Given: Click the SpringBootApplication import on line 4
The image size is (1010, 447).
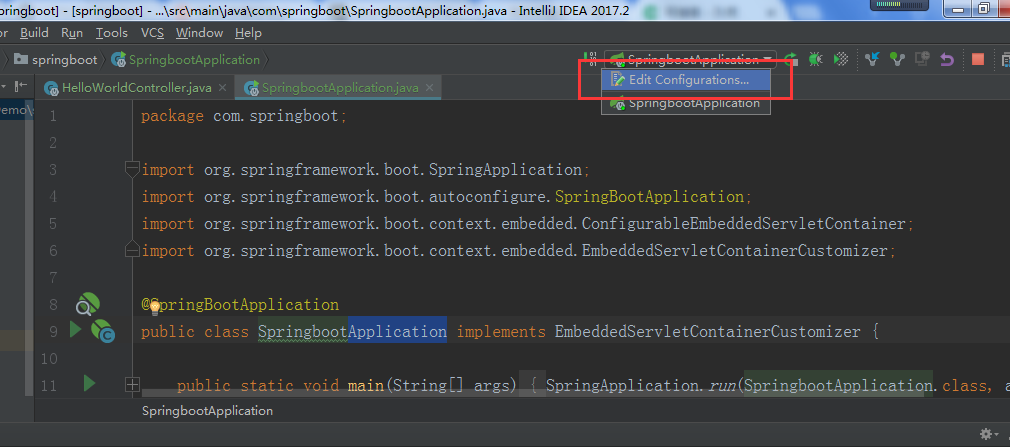Looking at the screenshot, I should [649, 196].
